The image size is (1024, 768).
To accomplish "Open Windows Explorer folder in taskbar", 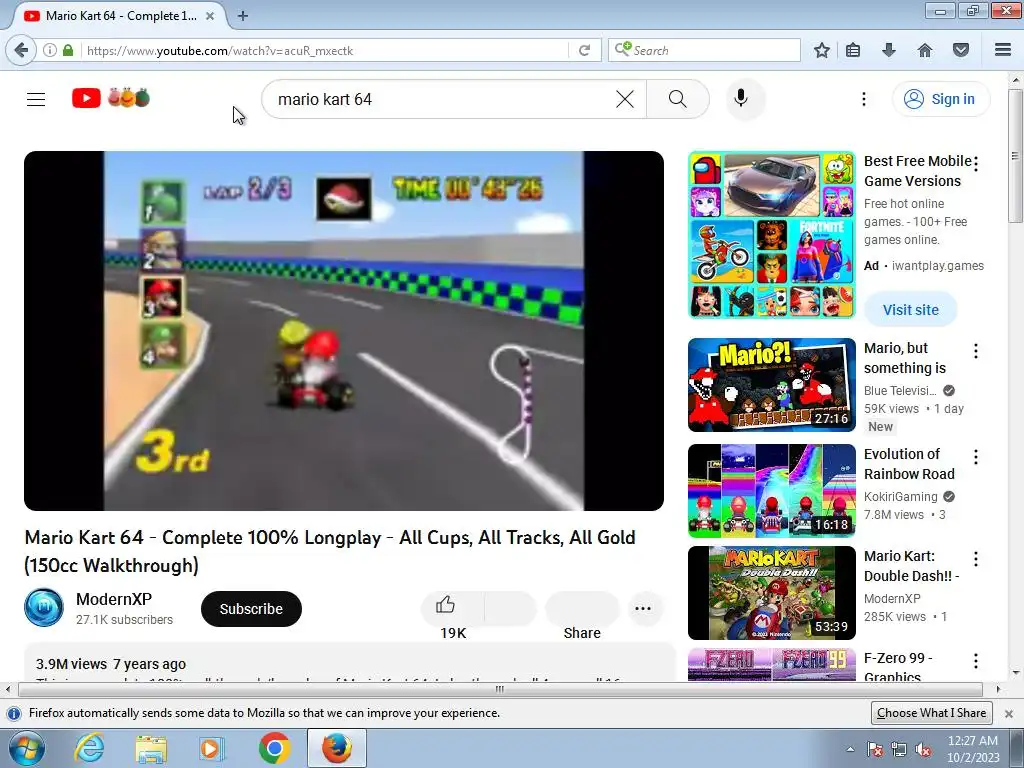I will coord(151,748).
